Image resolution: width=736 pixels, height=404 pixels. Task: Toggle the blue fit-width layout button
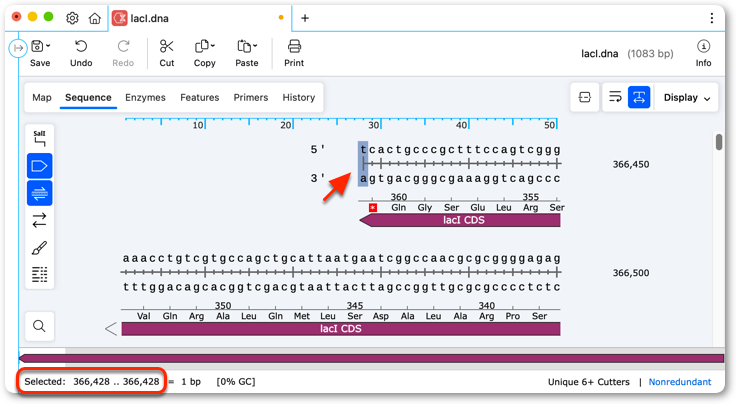[x=639, y=97]
